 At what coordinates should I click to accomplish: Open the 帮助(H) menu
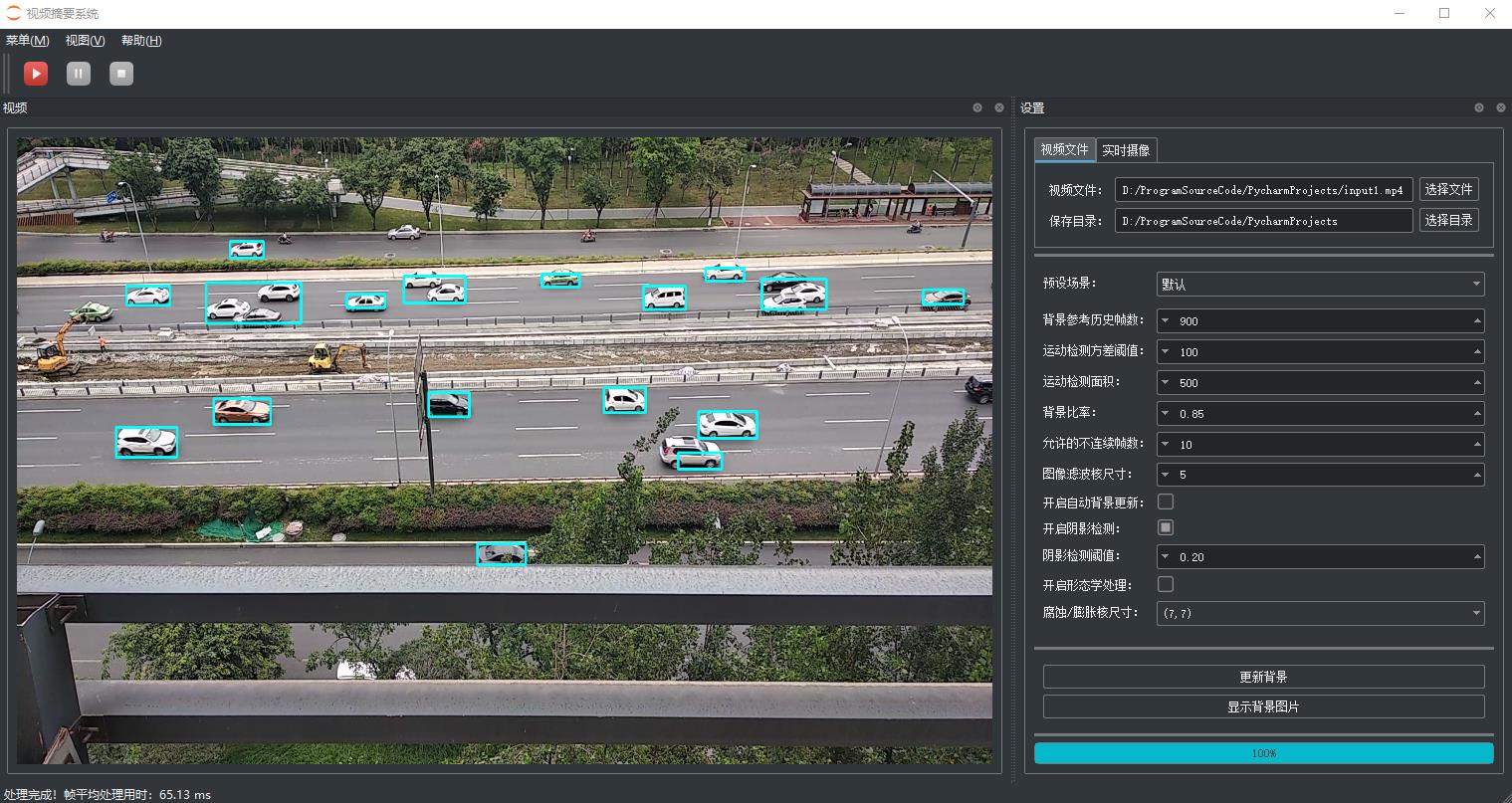click(141, 41)
